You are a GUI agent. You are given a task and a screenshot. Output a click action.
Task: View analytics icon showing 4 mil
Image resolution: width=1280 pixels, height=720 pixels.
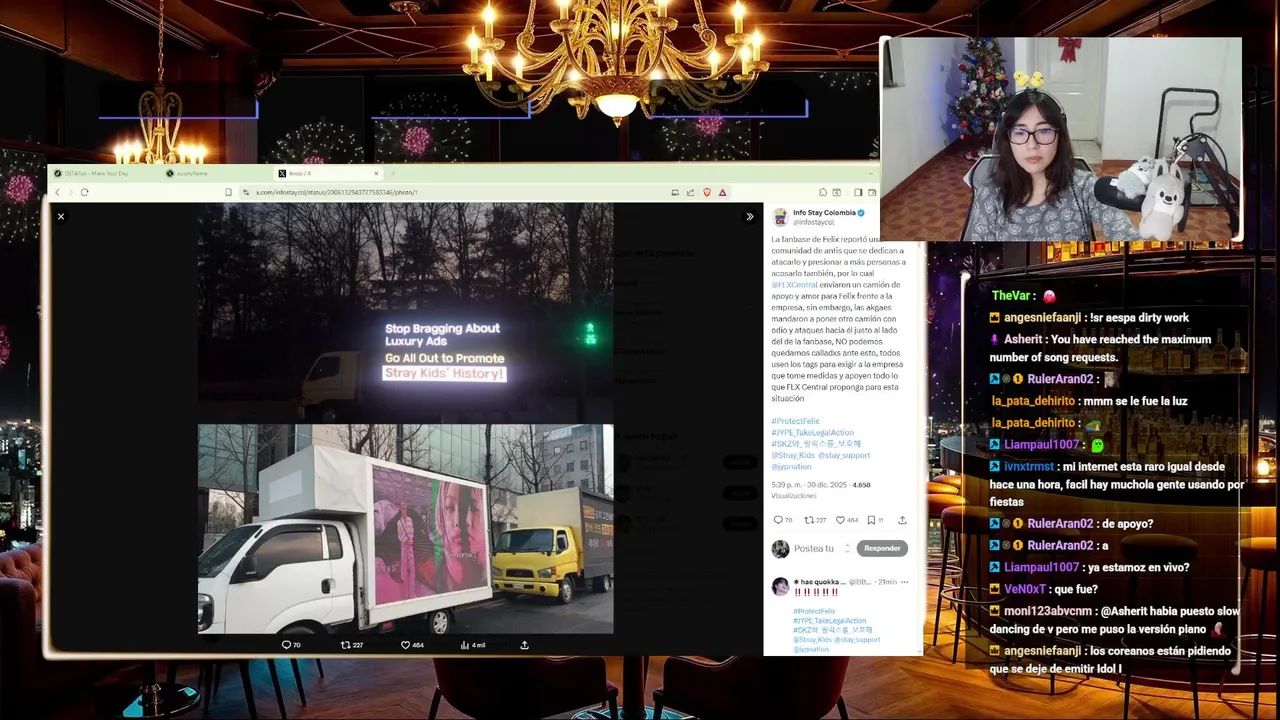coord(472,645)
